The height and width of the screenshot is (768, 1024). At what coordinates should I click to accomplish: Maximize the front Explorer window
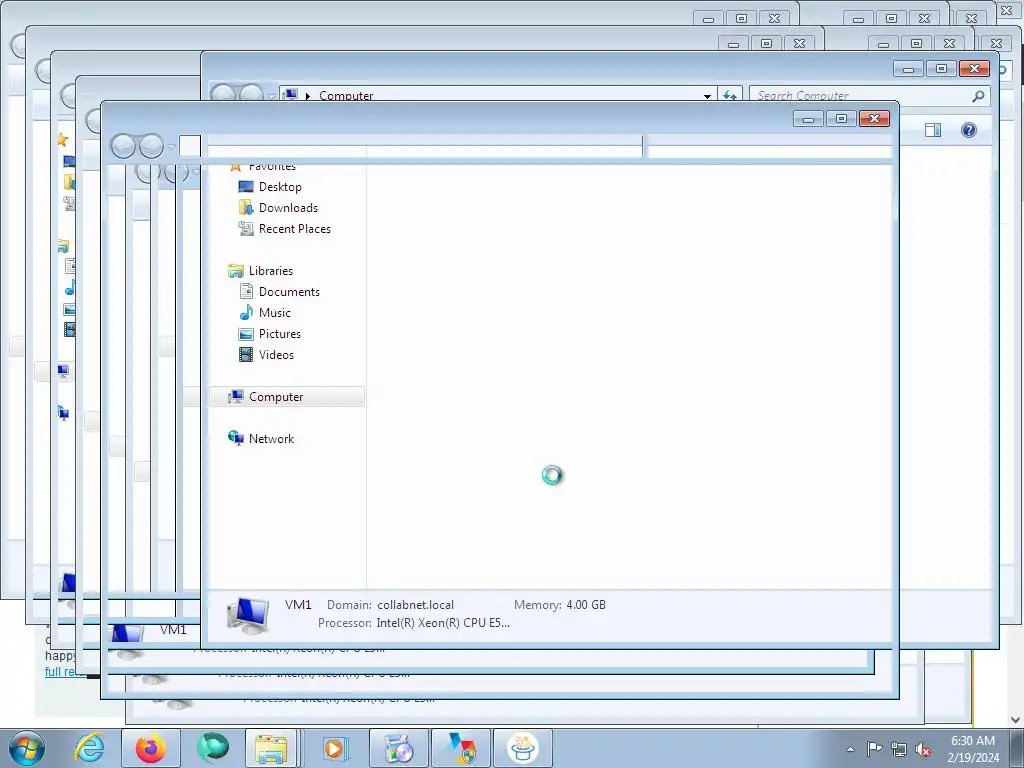point(841,118)
